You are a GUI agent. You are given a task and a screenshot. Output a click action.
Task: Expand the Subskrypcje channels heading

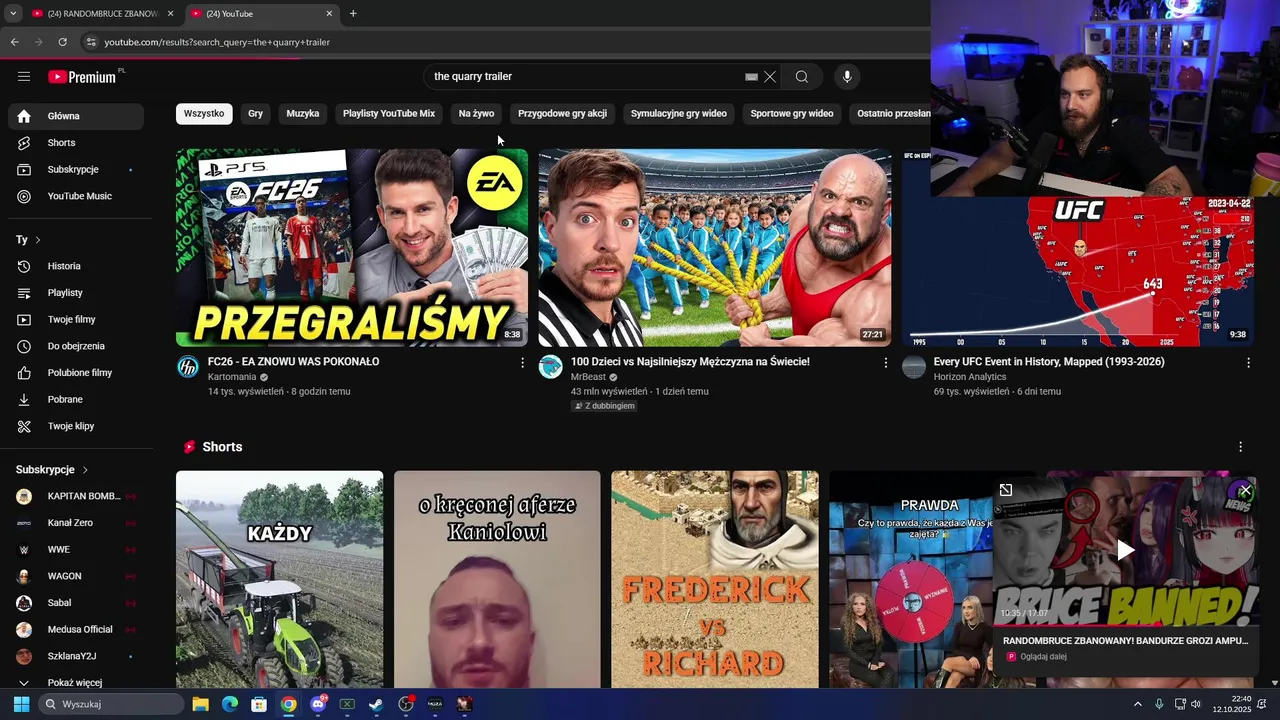pyautogui.click(x=52, y=470)
